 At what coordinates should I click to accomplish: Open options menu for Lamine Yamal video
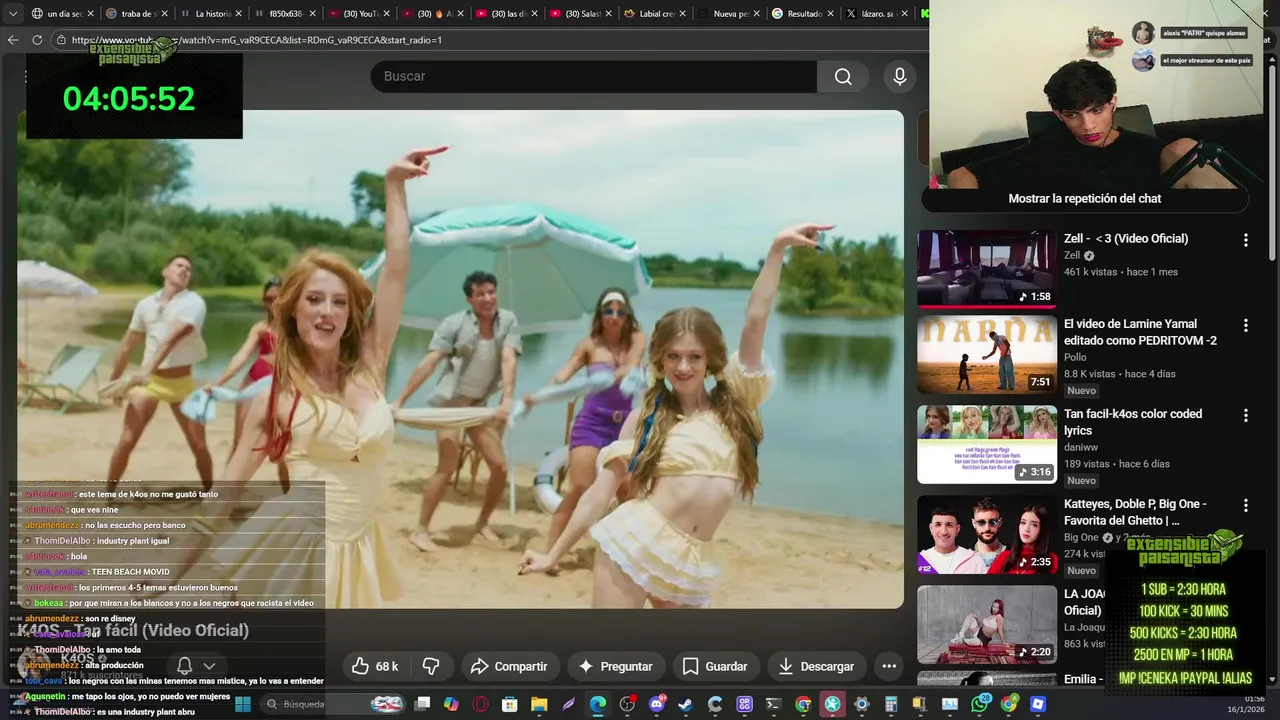point(1245,325)
